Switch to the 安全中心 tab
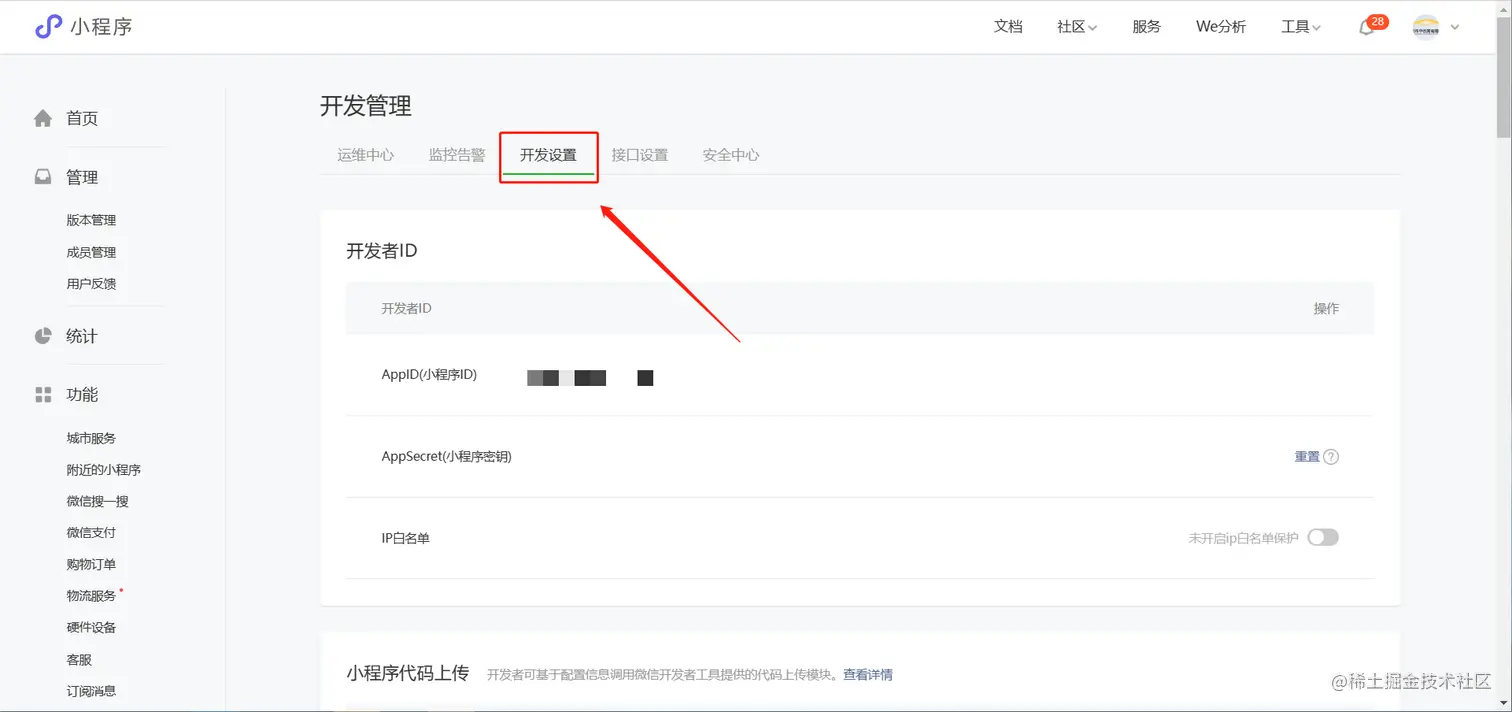1512x712 pixels. point(731,155)
